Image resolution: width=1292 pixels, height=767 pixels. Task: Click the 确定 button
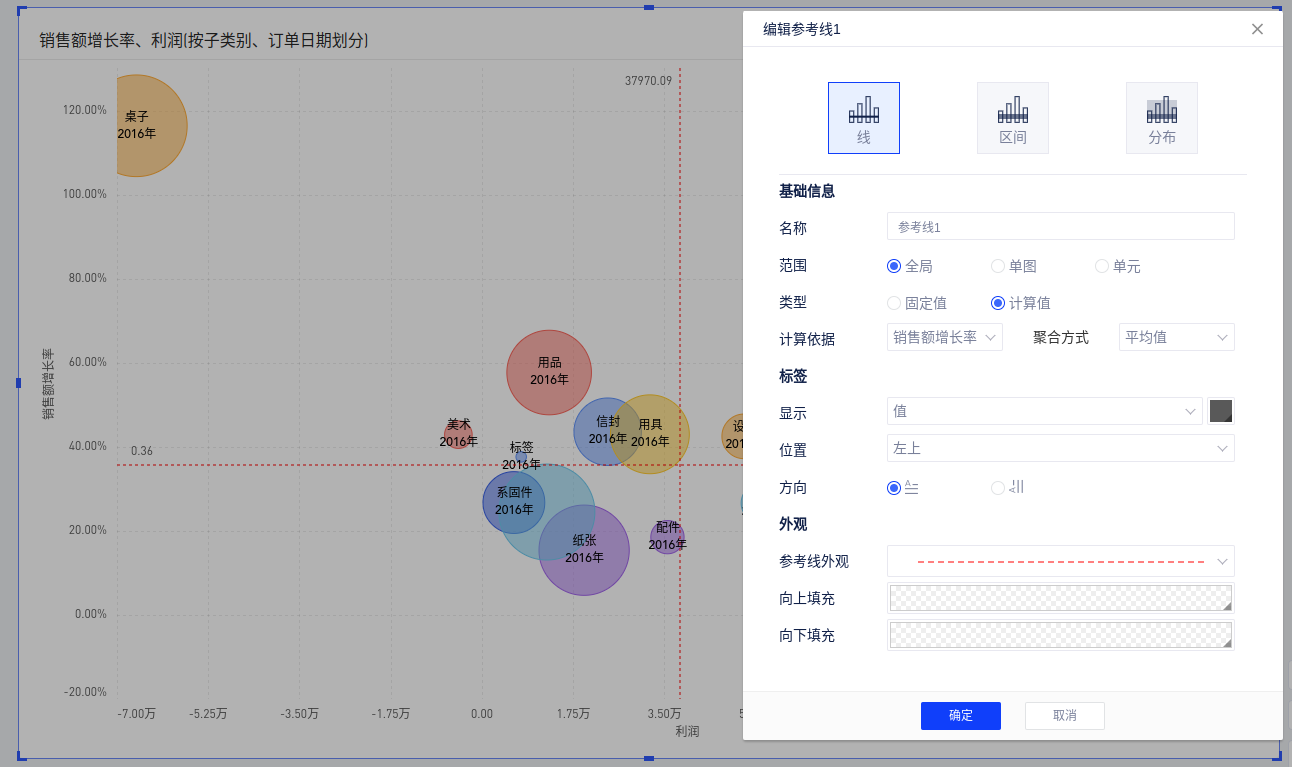click(960, 716)
